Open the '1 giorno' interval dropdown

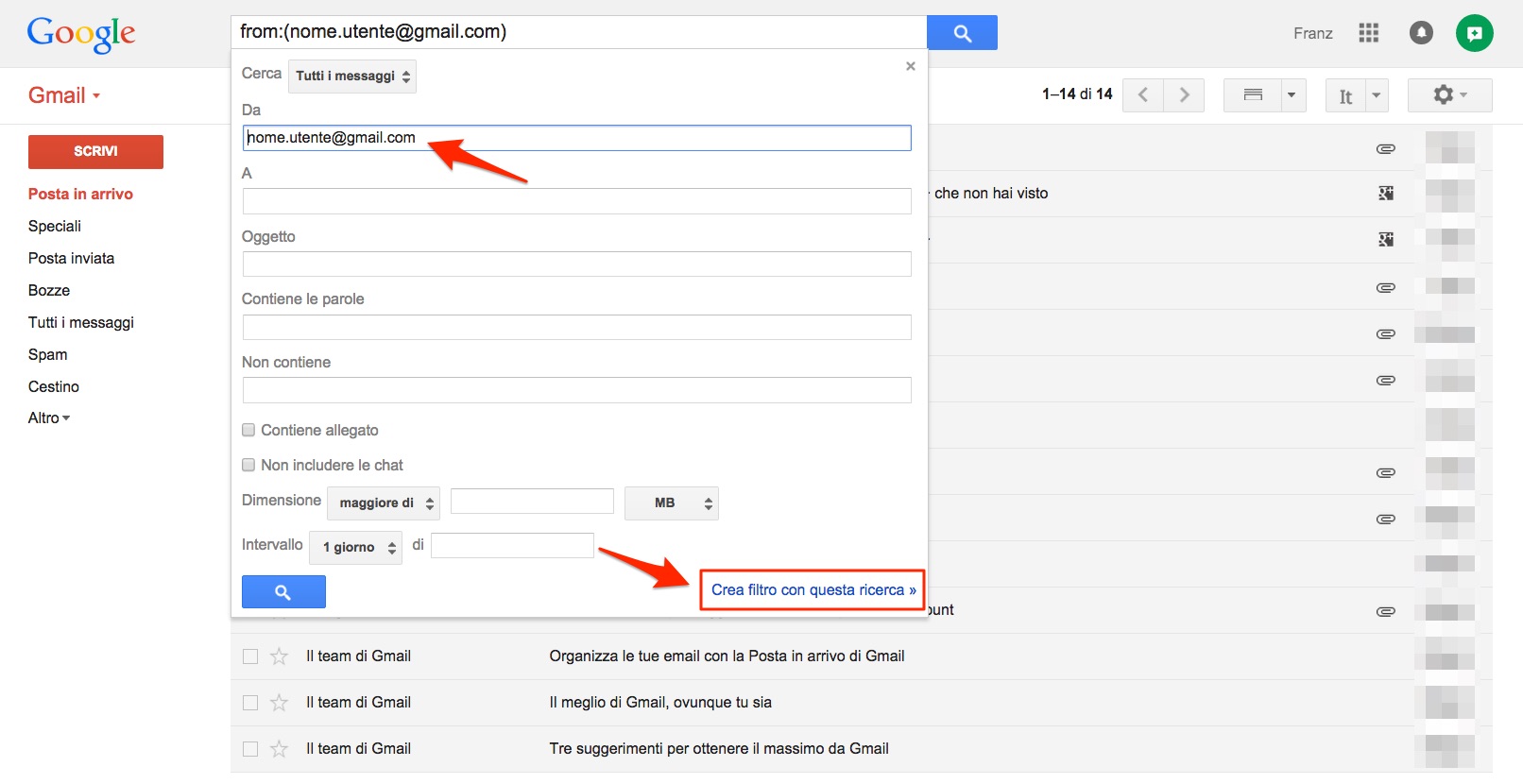click(356, 548)
